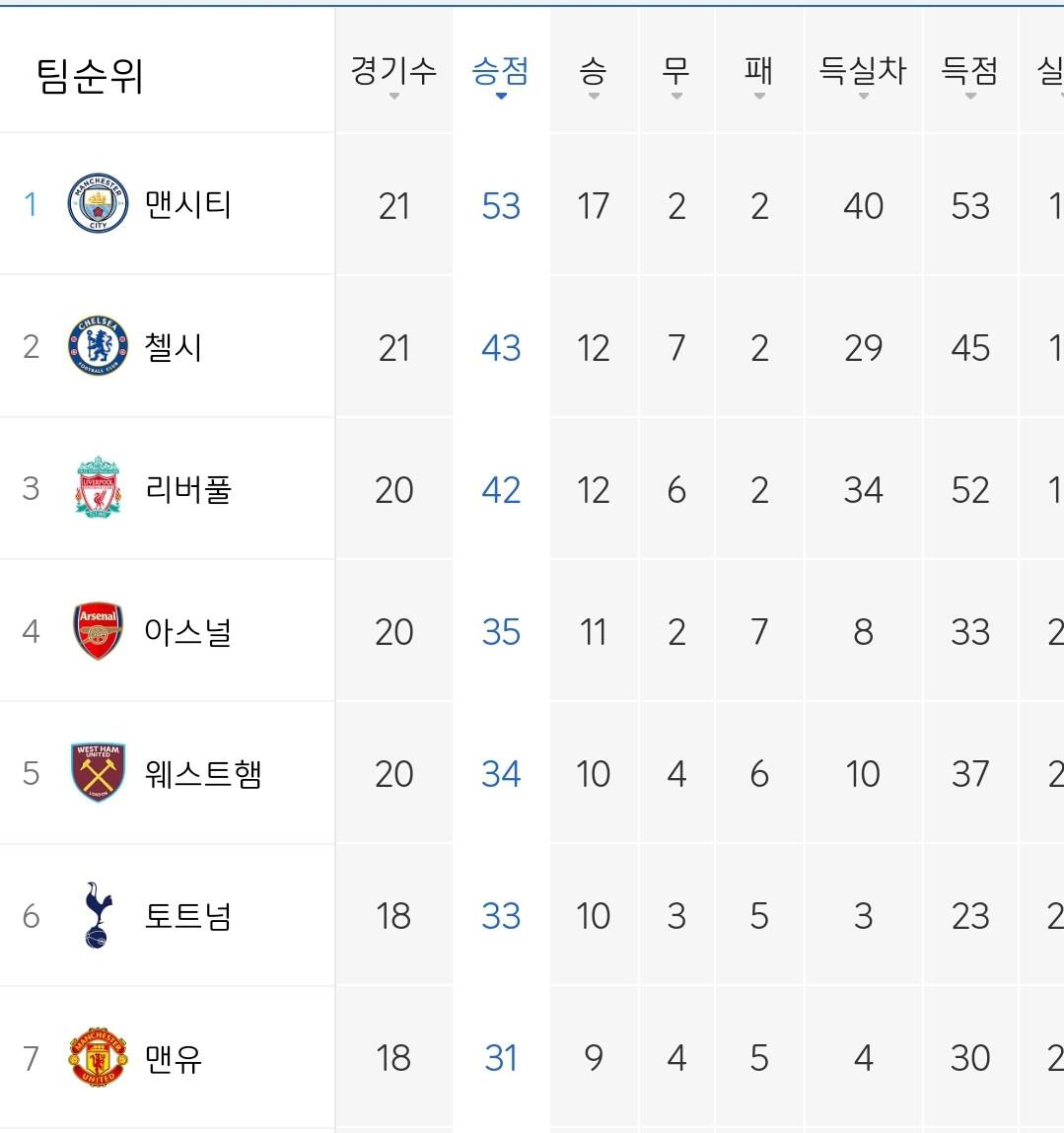Click the Tottenham cockerel crest
Viewport: 1064px width, 1133px height.
click(x=98, y=915)
